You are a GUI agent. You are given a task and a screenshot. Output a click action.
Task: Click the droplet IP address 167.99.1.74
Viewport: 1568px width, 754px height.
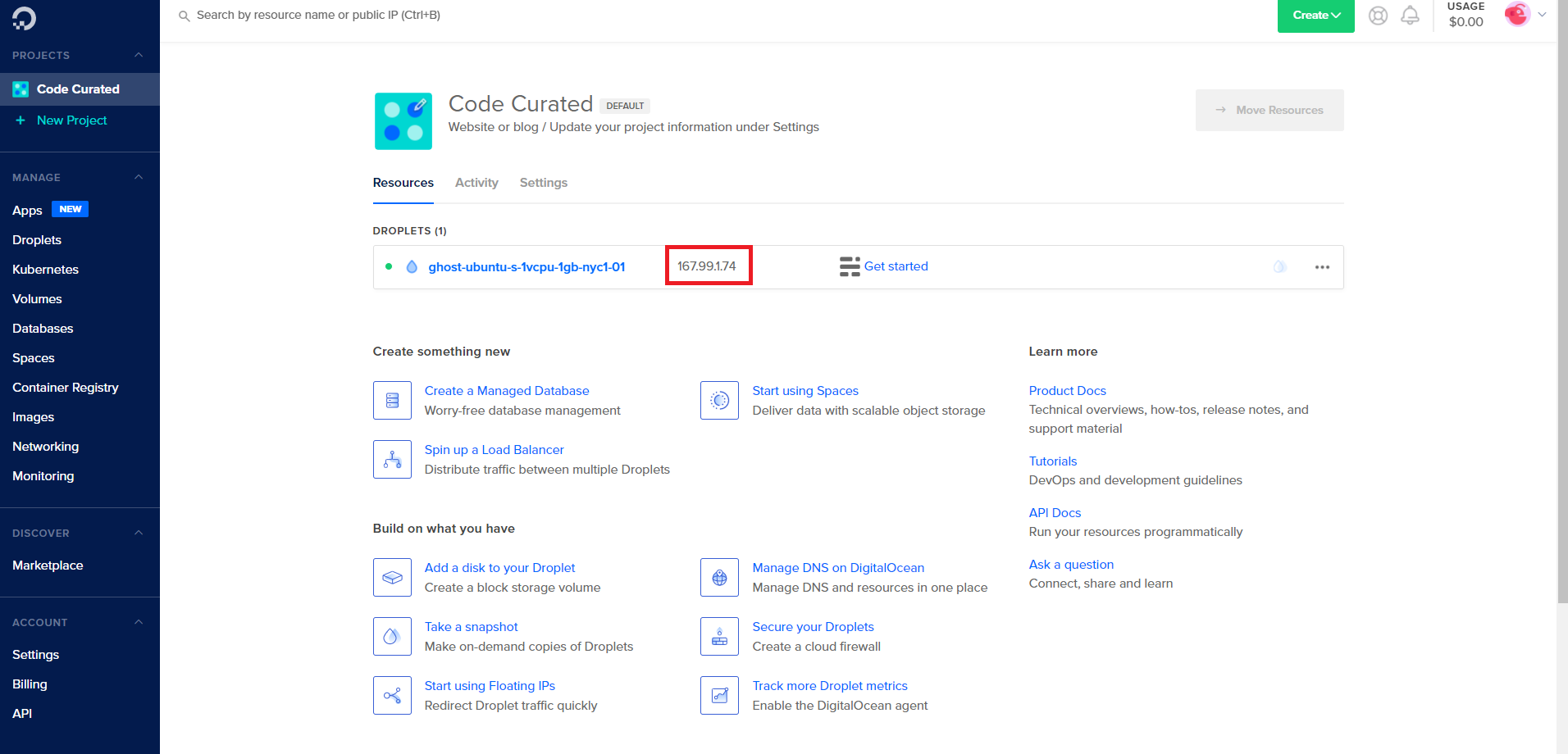pos(707,266)
